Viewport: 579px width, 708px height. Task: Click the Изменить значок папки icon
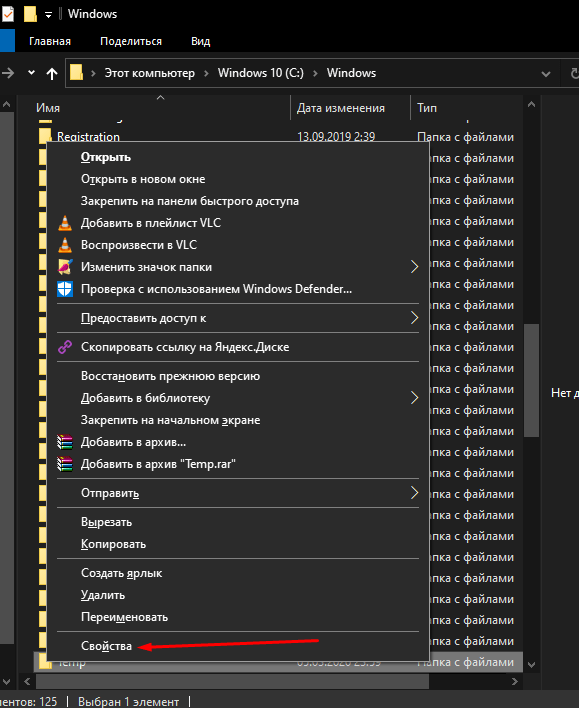point(65,267)
